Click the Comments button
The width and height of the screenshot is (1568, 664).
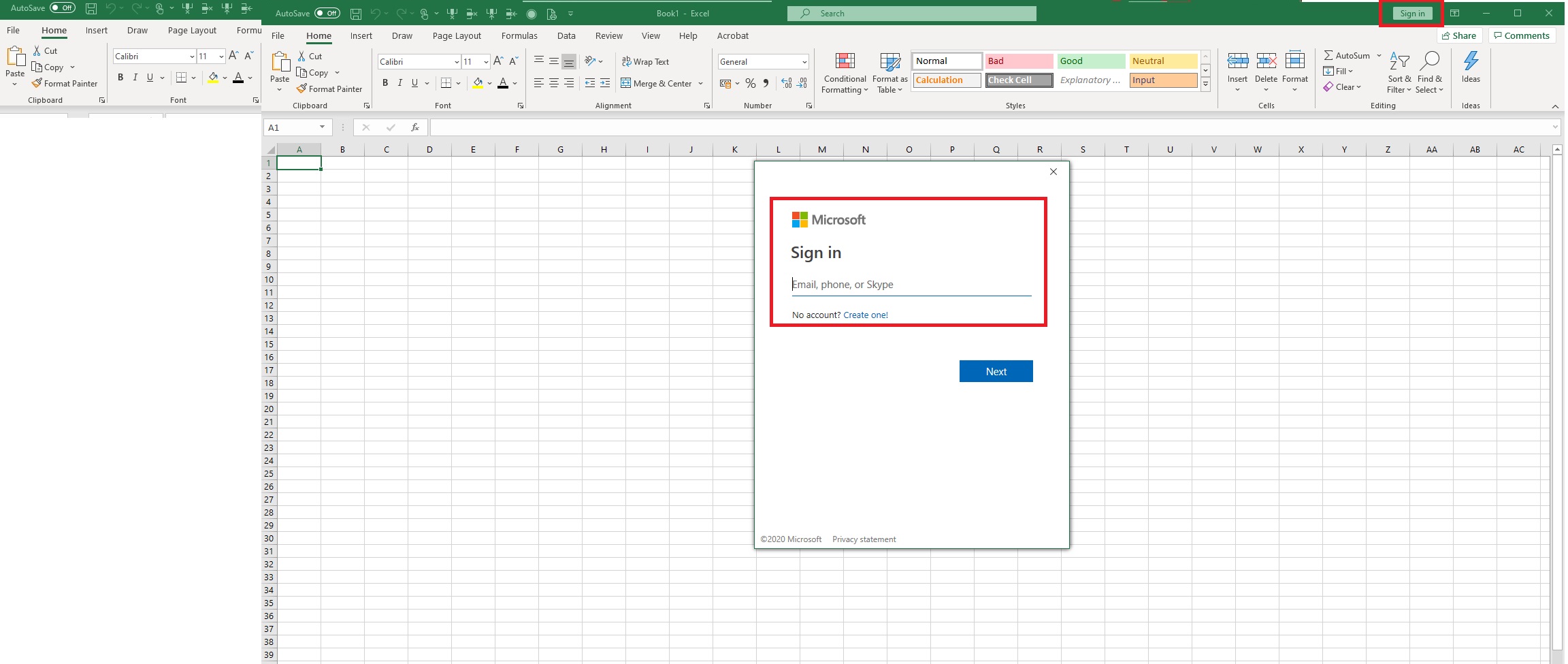tap(1522, 36)
